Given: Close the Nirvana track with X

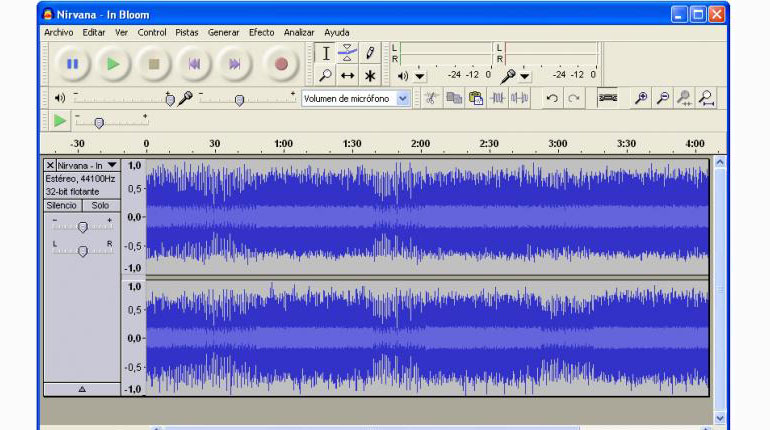Looking at the screenshot, I should click(50, 165).
